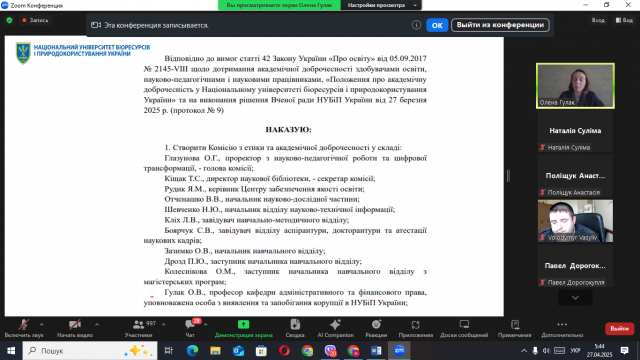The image size is (640, 360).
Task: Open the first Google Chrome taskbar icon
Action: click(x=307, y=351)
